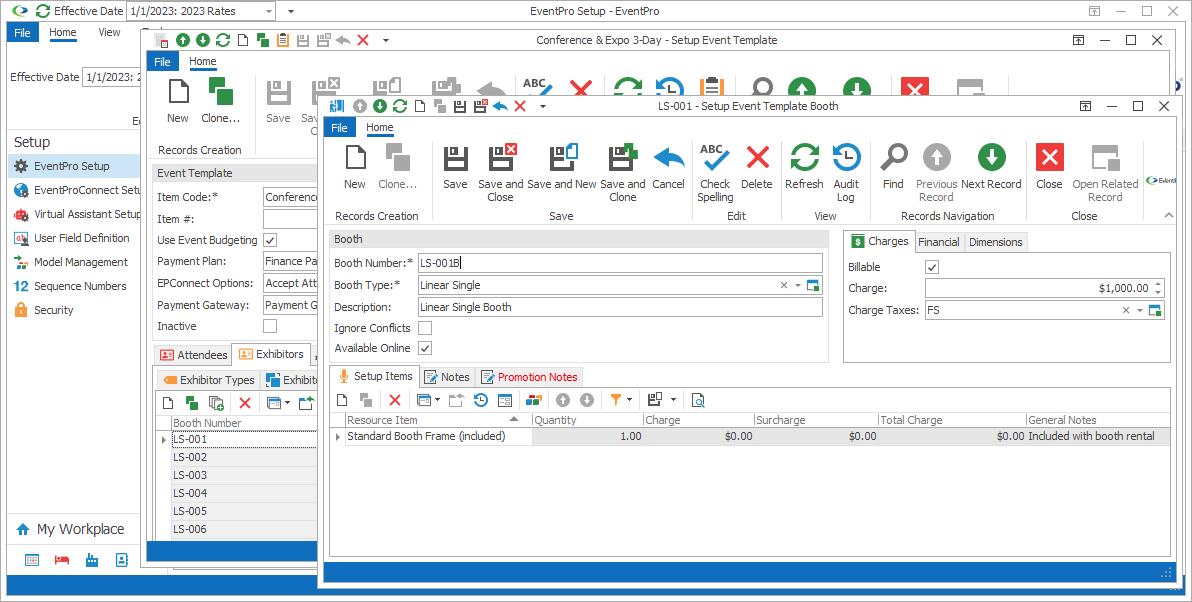The image size is (1192, 602).
Task: Run Check Spelling on the booth
Action: [715, 173]
